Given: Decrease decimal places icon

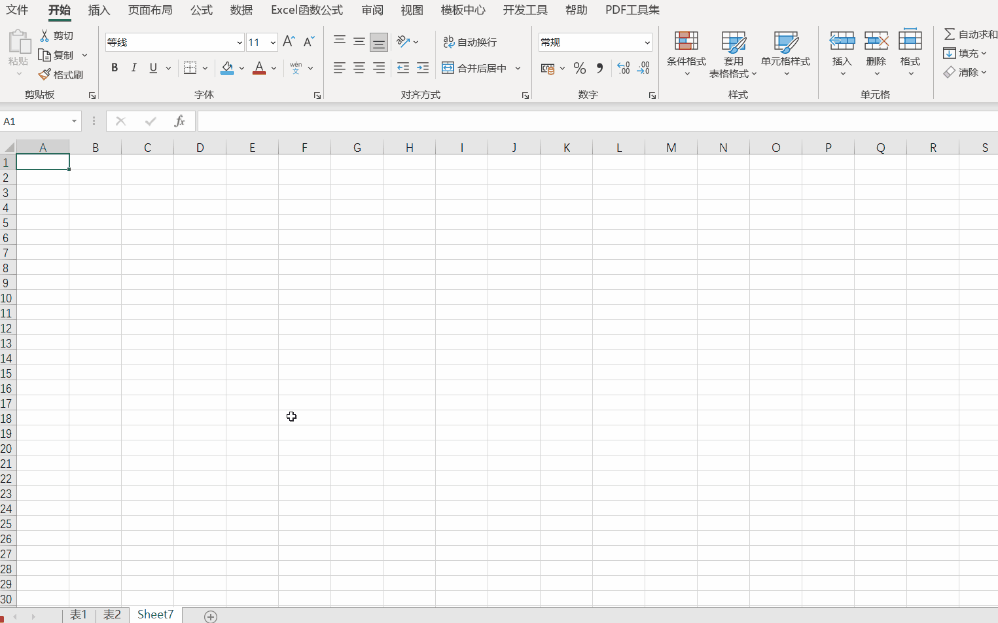Looking at the screenshot, I should (643, 68).
